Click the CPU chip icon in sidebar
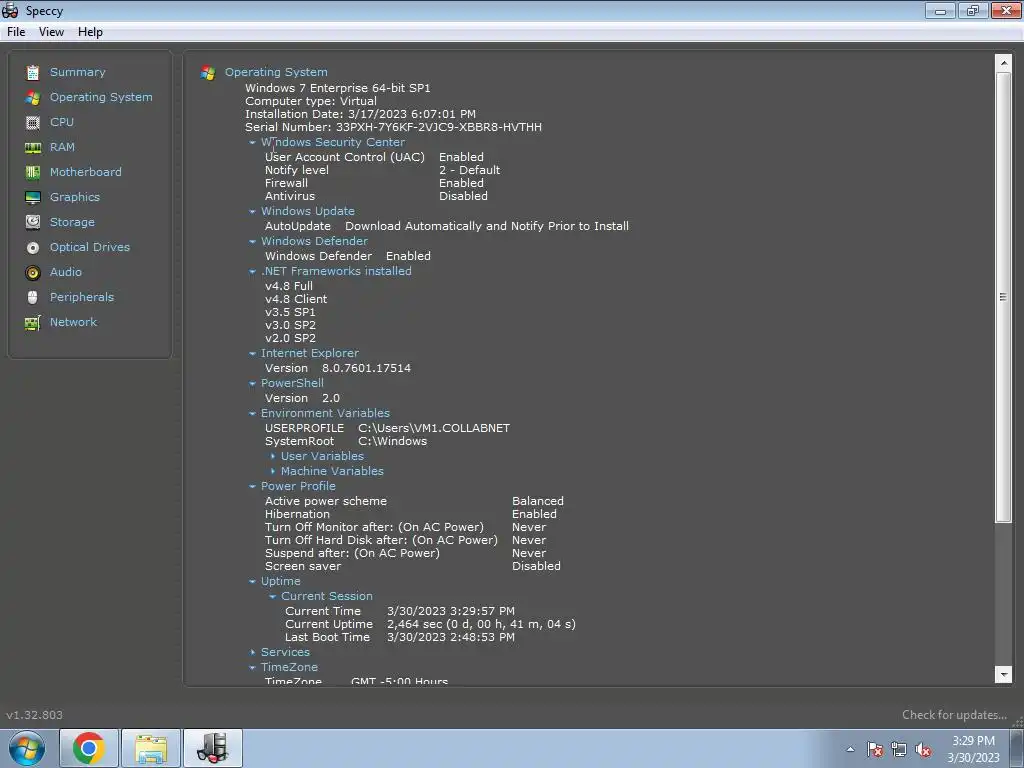The width and height of the screenshot is (1024, 768). (x=33, y=122)
